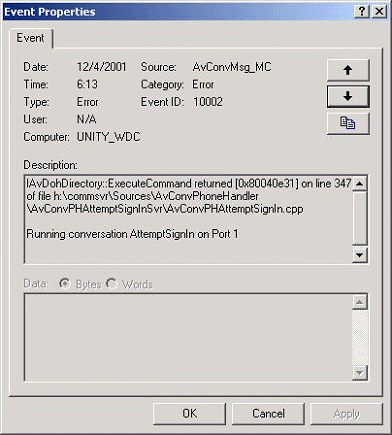Close the Event Properties dialog
This screenshot has height=435, width=392.
coord(379,12)
